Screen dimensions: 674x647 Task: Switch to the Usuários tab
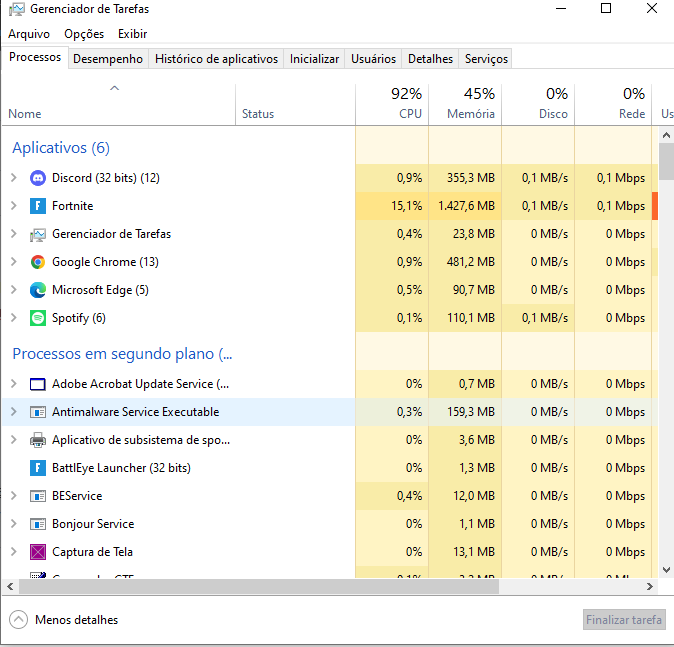click(373, 59)
